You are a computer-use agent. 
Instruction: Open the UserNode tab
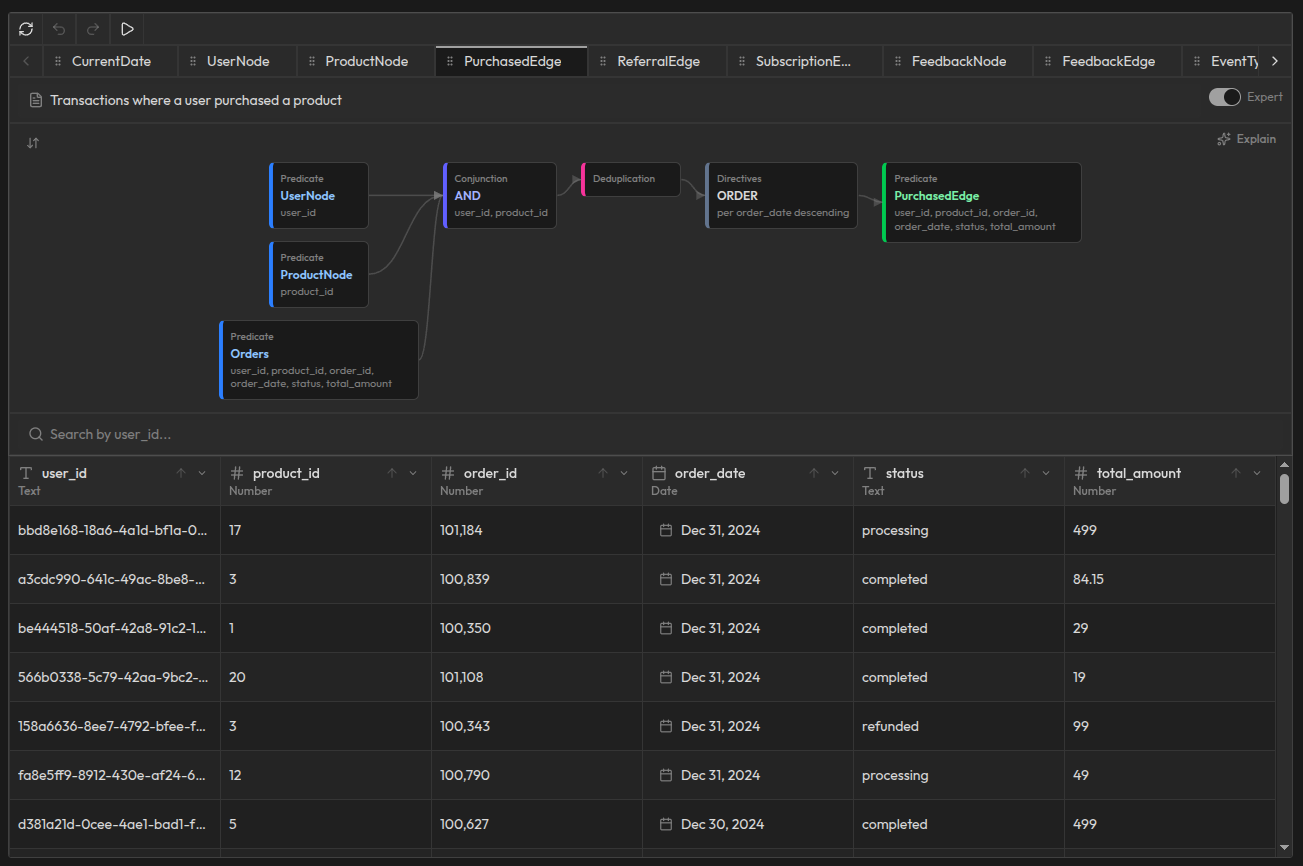[241, 60]
